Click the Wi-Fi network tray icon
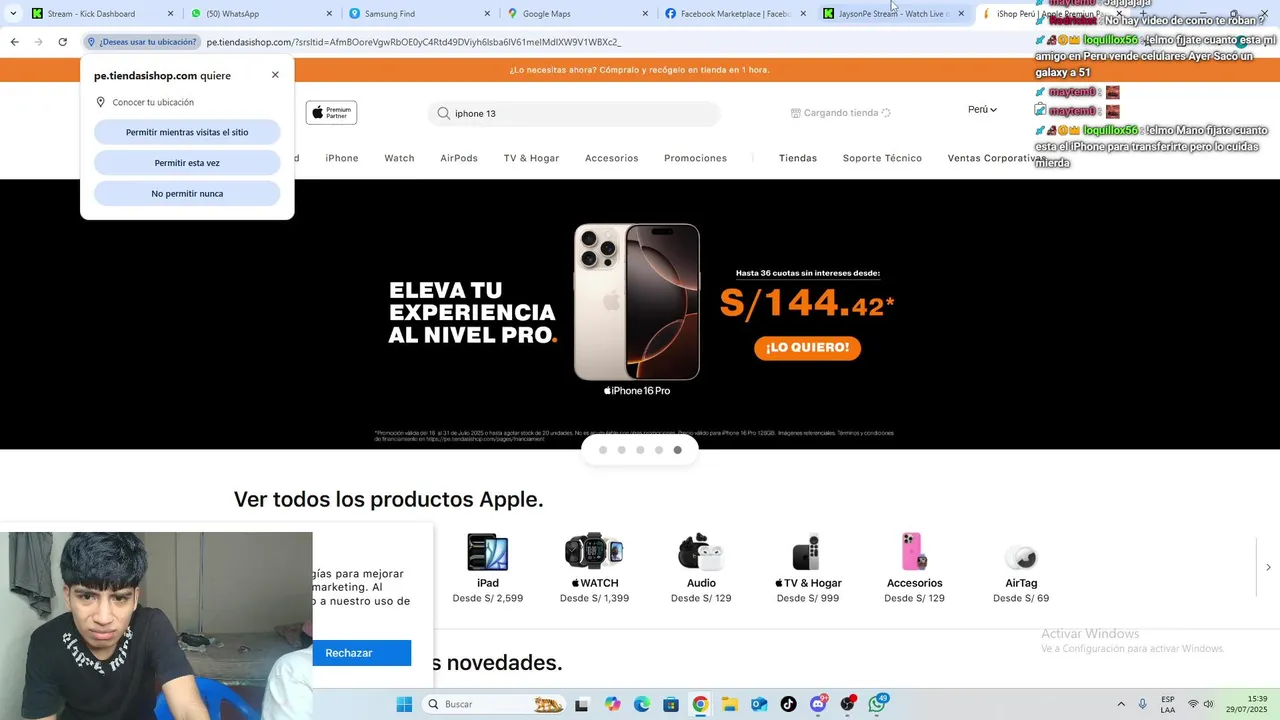Screen dimensions: 1280x720 pyautogui.click(x=1192, y=704)
